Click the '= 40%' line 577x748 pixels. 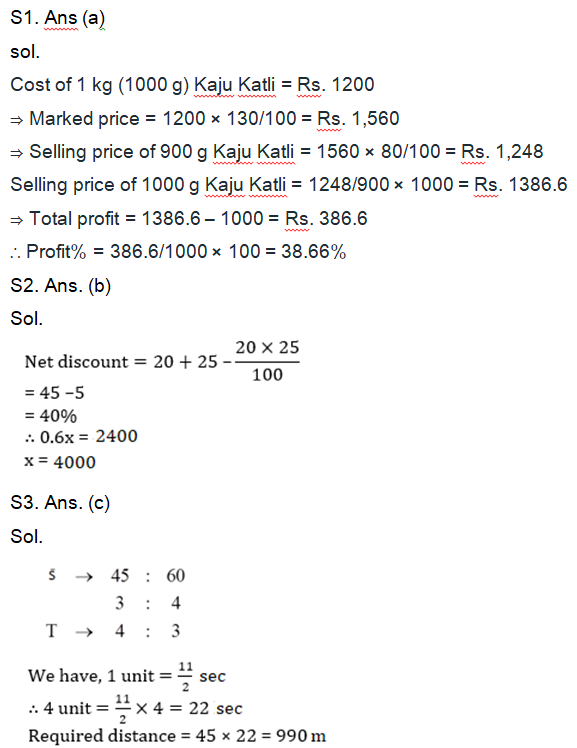coord(51,416)
